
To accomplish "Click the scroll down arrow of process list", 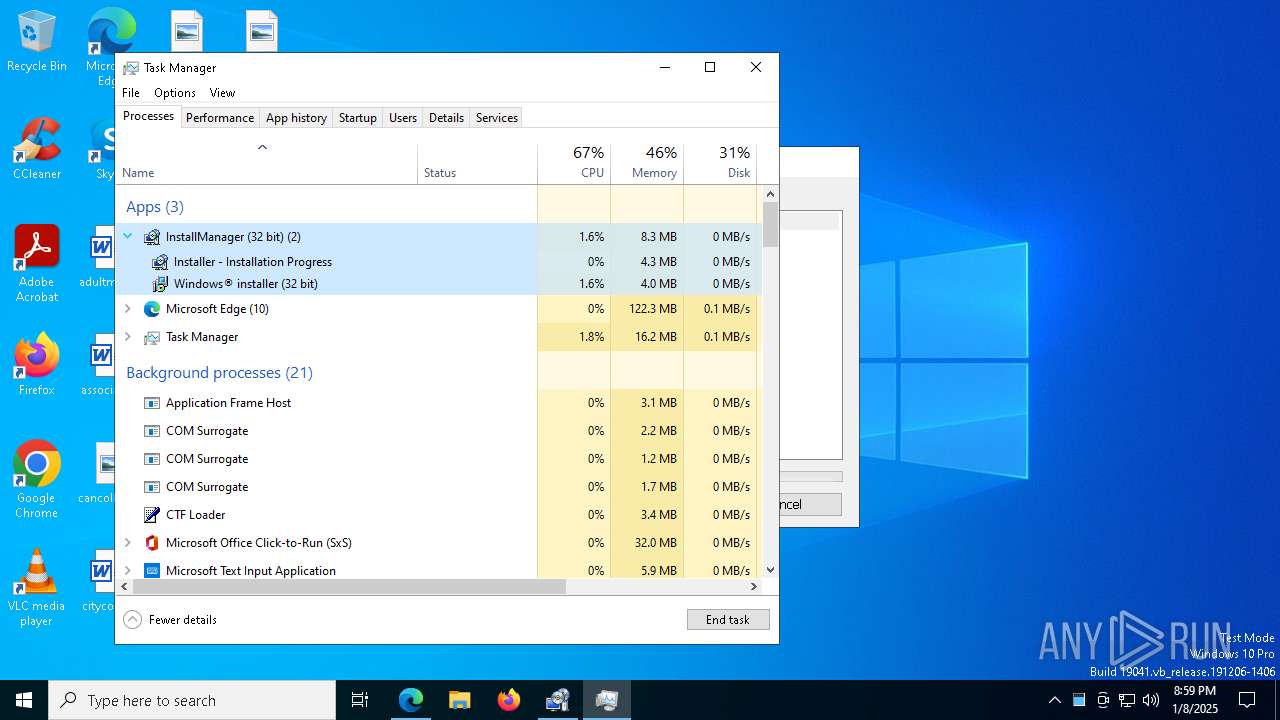I will tap(770, 570).
